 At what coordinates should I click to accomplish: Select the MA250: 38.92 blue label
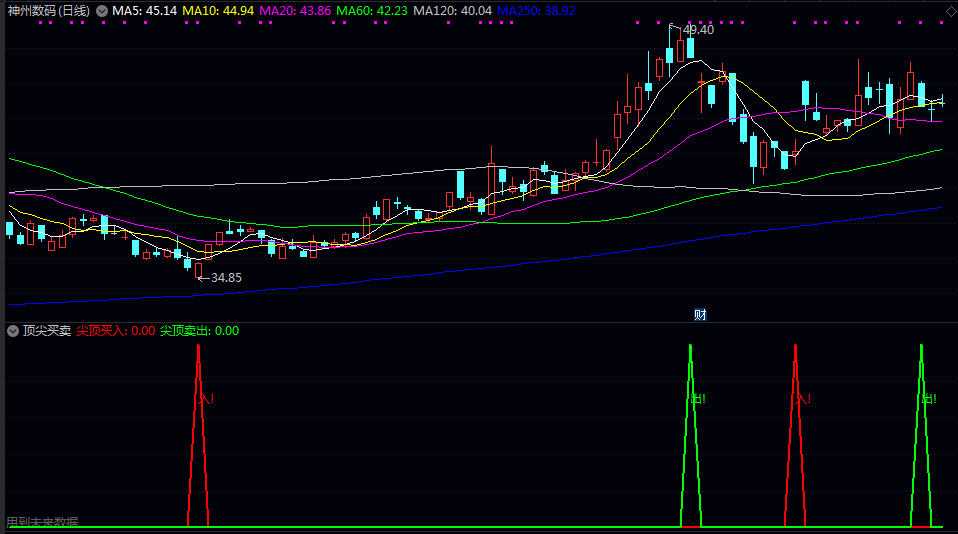(x=536, y=11)
